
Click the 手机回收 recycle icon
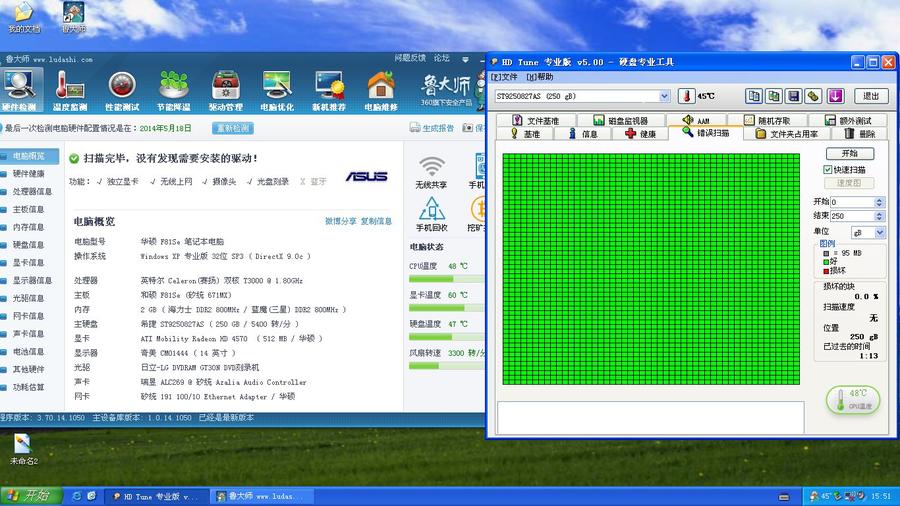pos(432,209)
